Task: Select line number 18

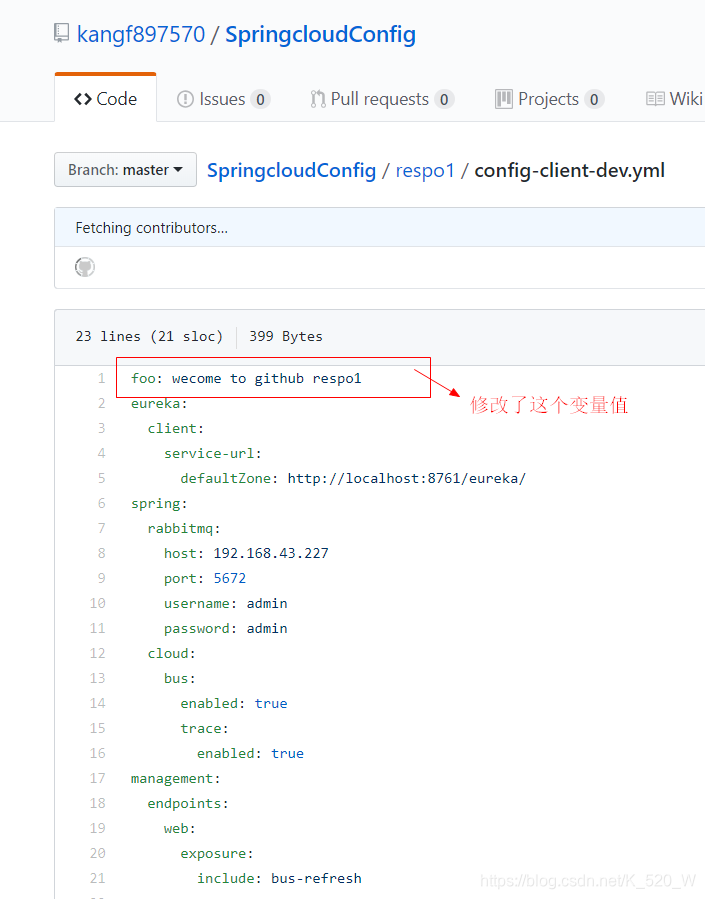Action: click(x=97, y=803)
